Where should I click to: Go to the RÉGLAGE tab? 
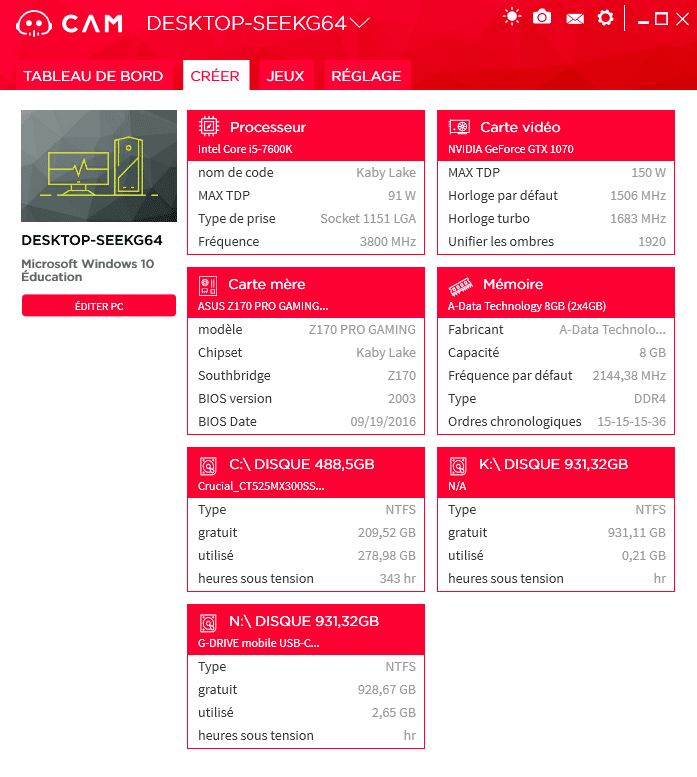(x=366, y=76)
